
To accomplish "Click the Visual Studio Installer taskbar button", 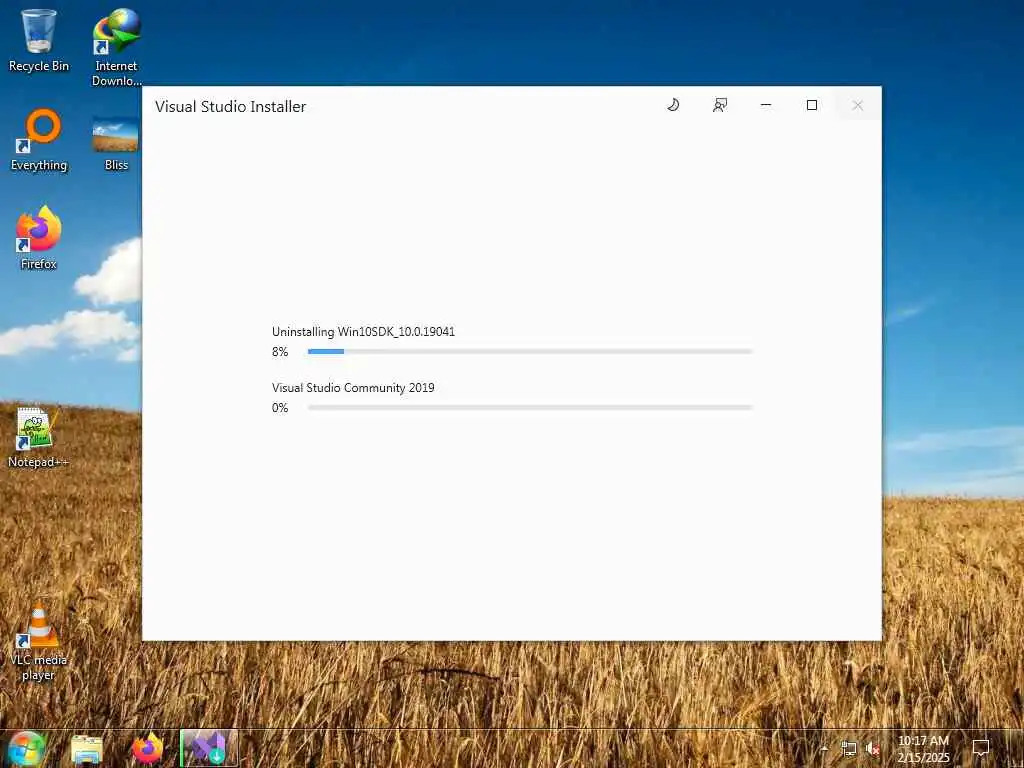I will [209, 748].
